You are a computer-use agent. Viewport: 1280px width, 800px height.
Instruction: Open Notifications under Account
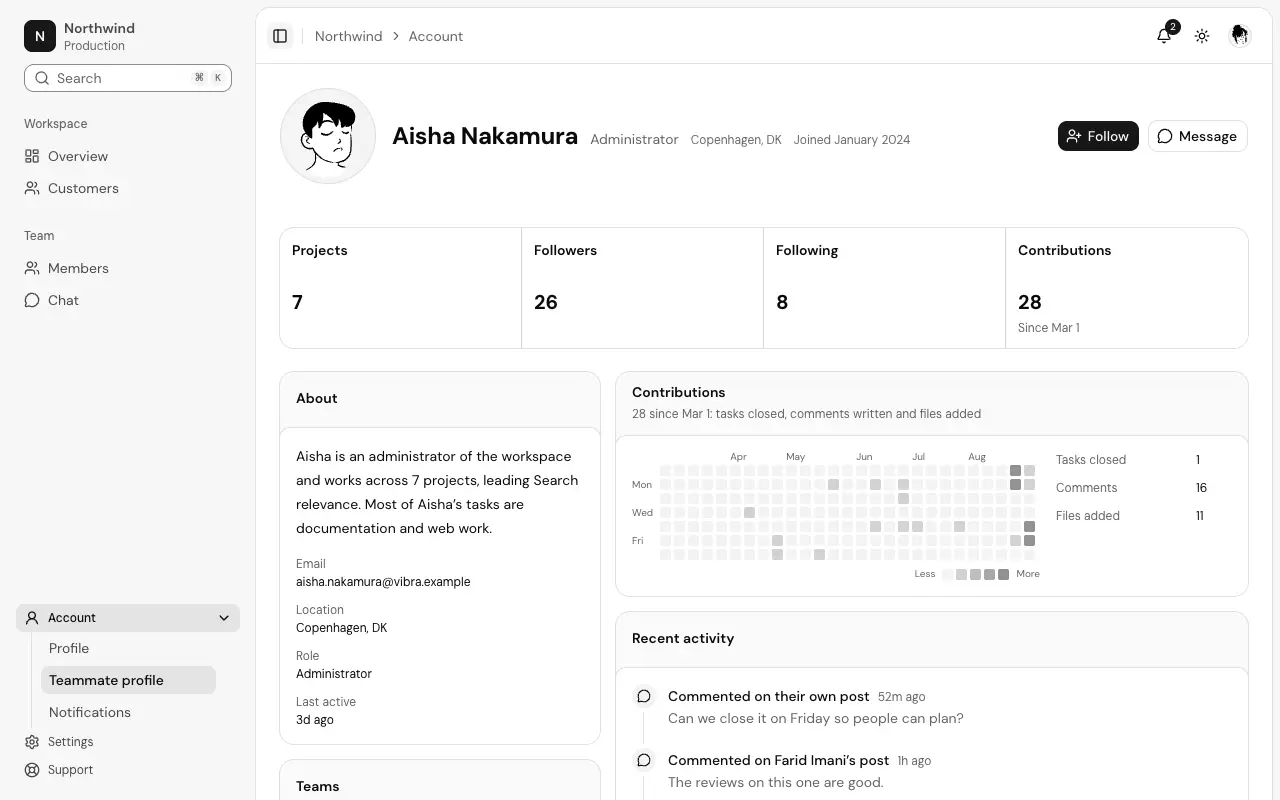(128, 712)
